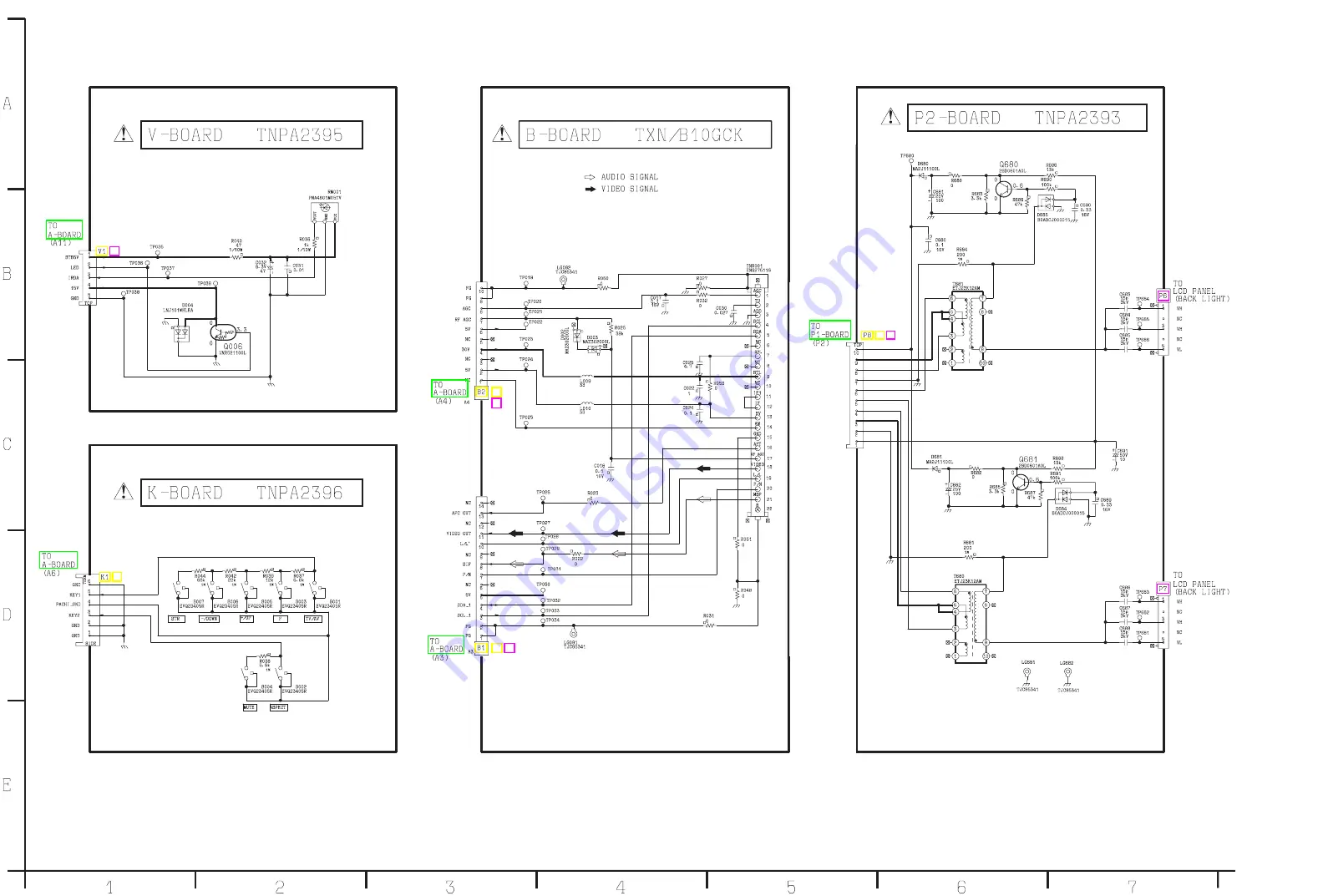Follow the TO A-BOARD (A6) link
Viewport: 1323px width, 896px height.
pos(58,560)
